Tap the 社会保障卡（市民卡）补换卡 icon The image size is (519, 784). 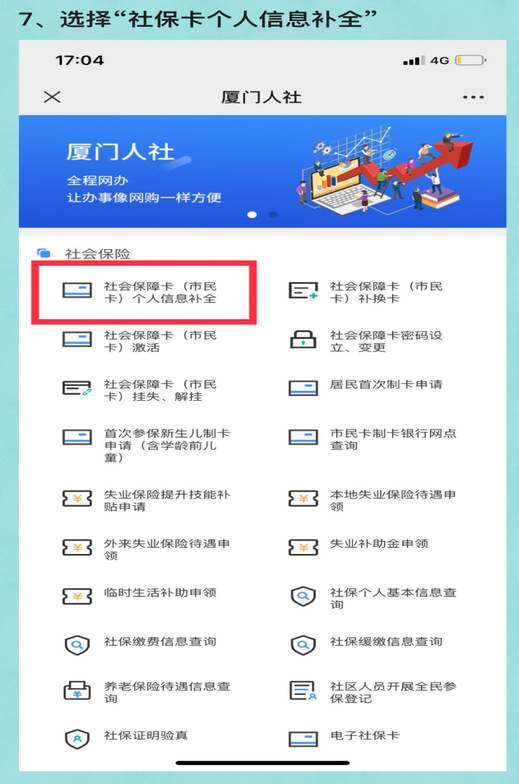coord(303,290)
